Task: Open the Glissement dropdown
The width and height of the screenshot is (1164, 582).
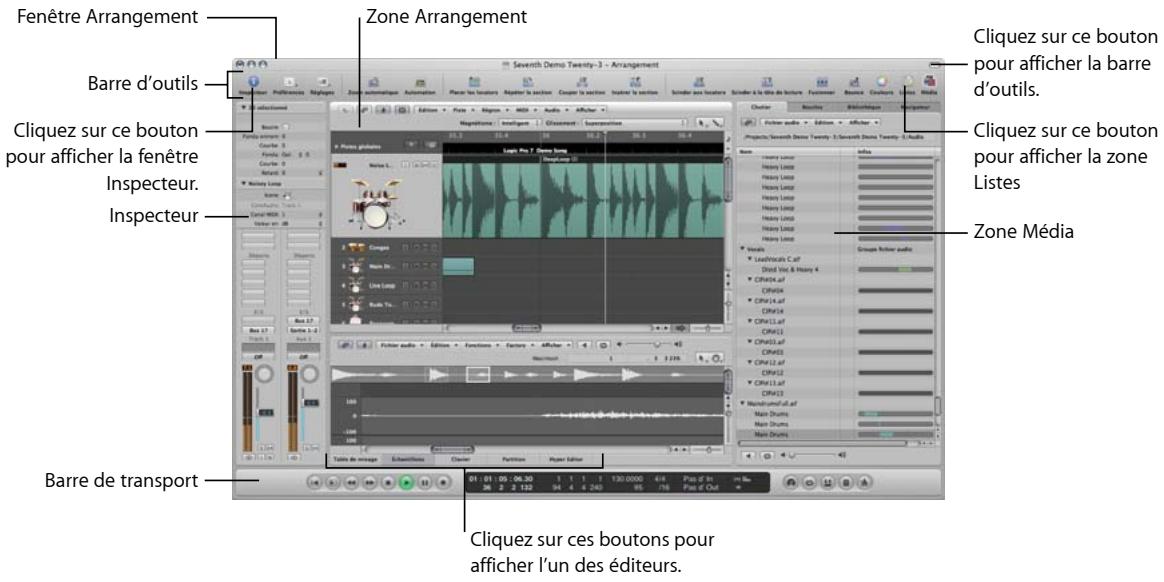Action: coord(633,121)
